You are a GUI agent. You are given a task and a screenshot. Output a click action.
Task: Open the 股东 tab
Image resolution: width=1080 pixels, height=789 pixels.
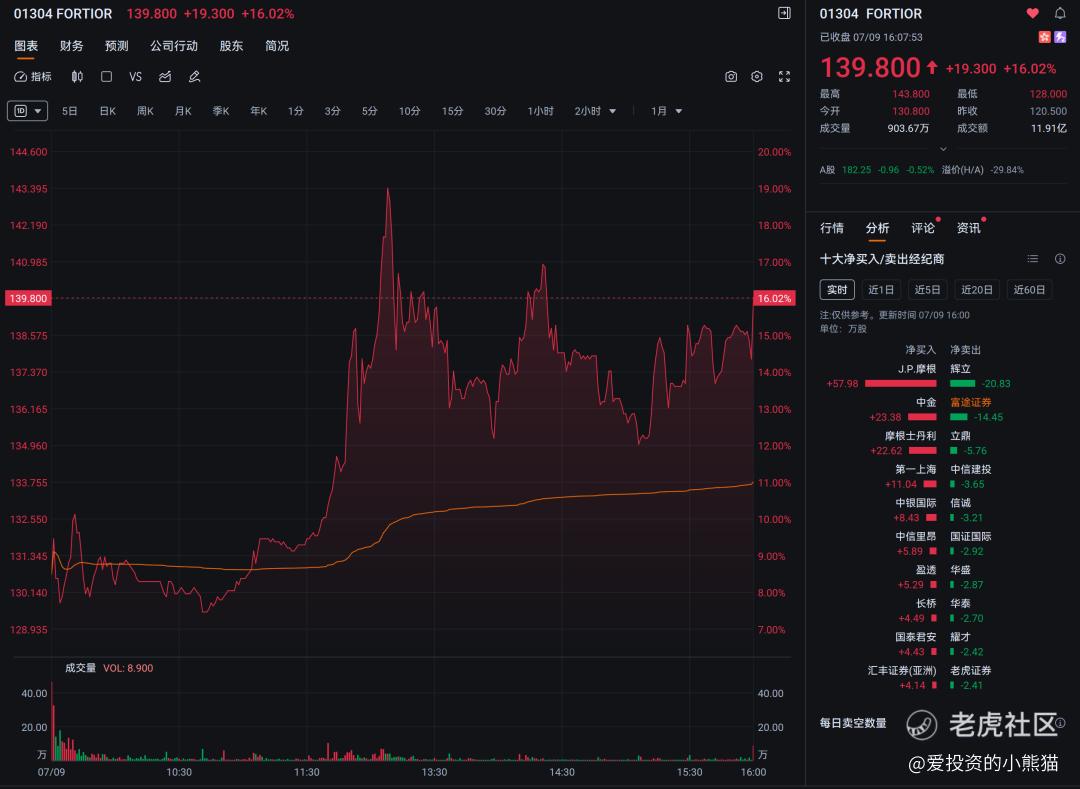pyautogui.click(x=231, y=45)
